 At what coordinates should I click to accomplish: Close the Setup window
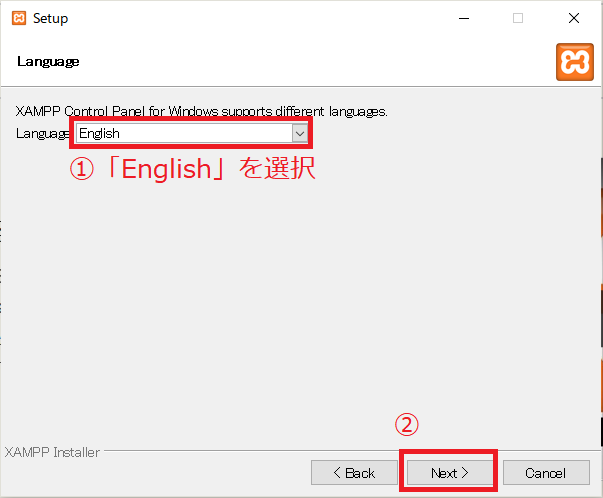tap(573, 19)
